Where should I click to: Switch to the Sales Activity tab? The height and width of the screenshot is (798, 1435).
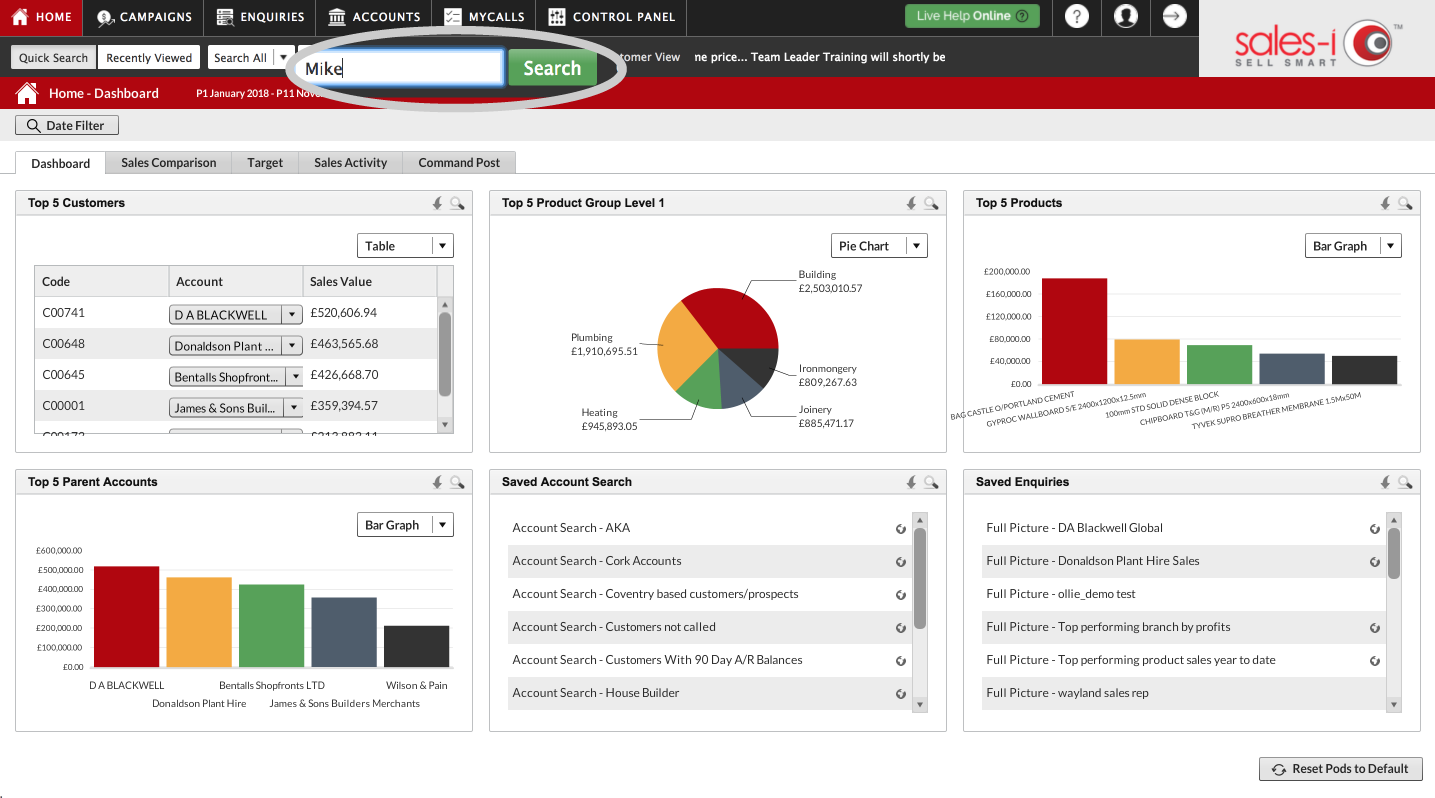[x=350, y=163]
